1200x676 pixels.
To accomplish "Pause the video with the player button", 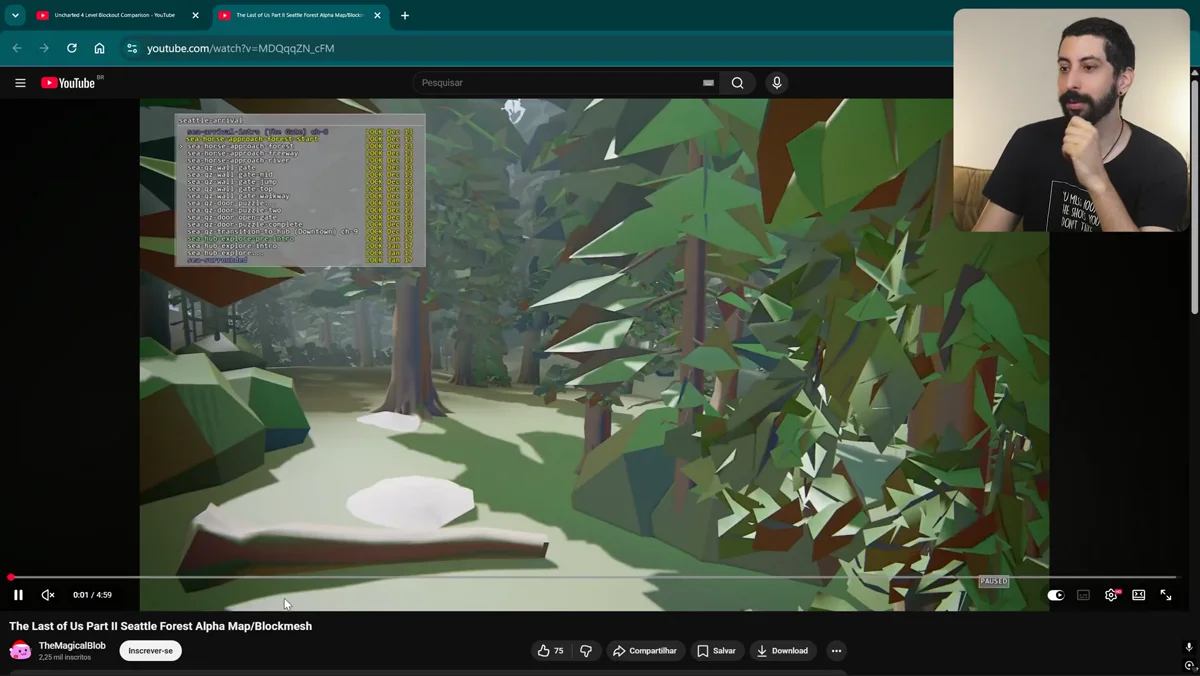I will click(18, 595).
